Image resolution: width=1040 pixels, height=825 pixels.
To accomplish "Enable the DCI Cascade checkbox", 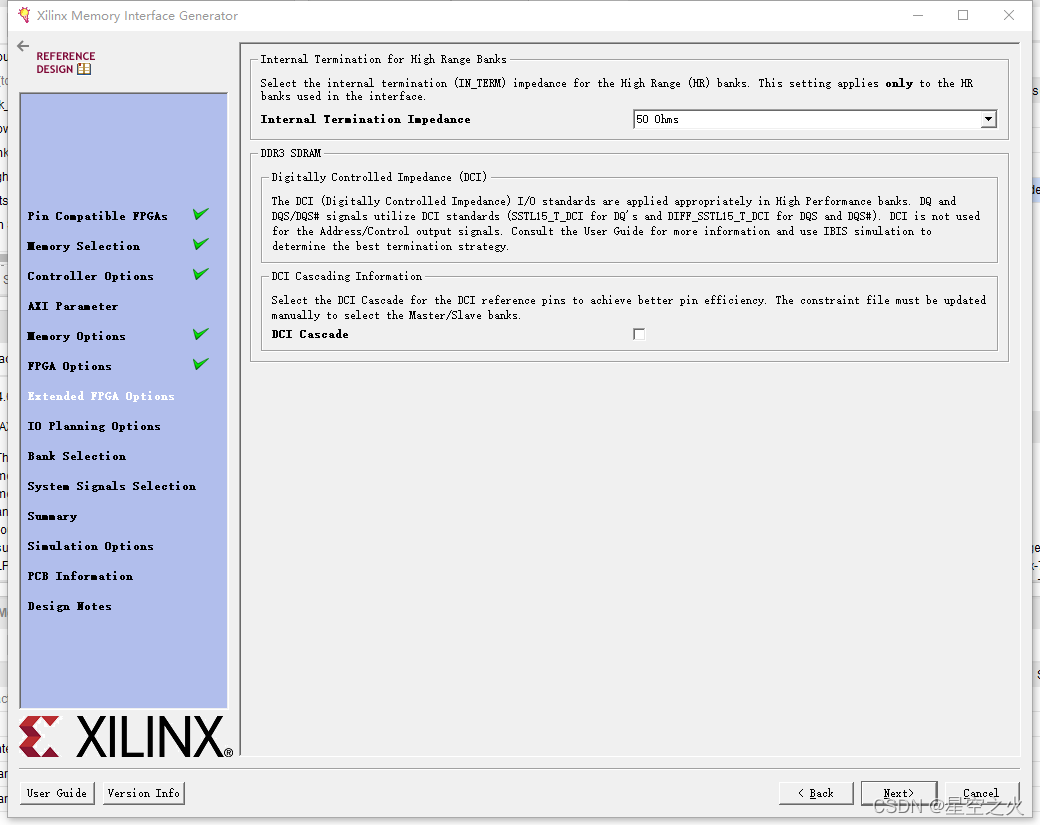I will pos(639,334).
